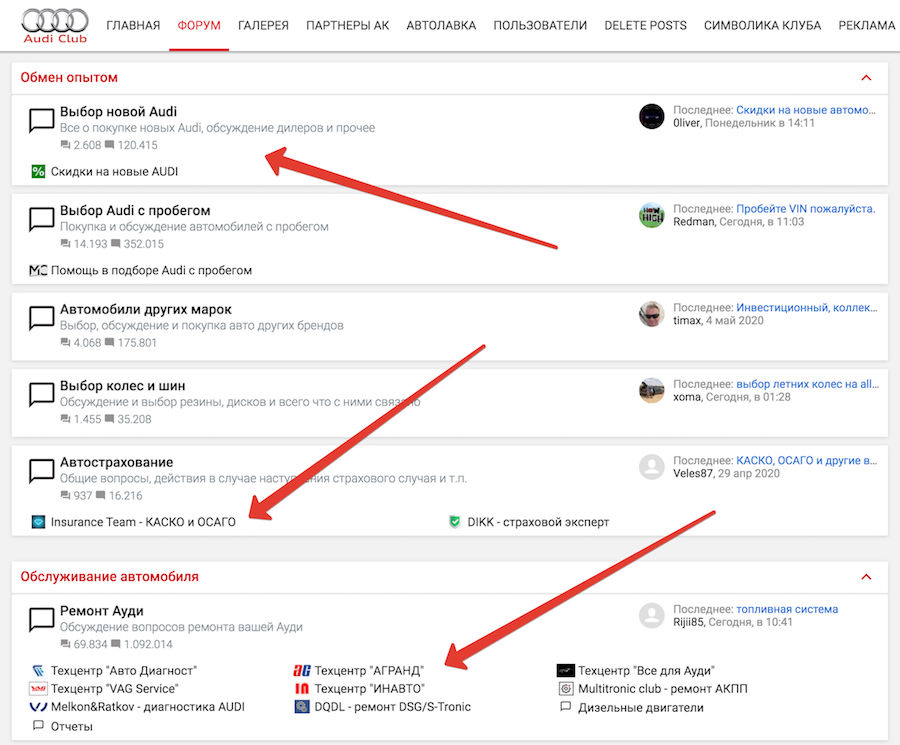
Task: Click the Техцентр АГРАНД red logo icon
Action: [x=301, y=671]
